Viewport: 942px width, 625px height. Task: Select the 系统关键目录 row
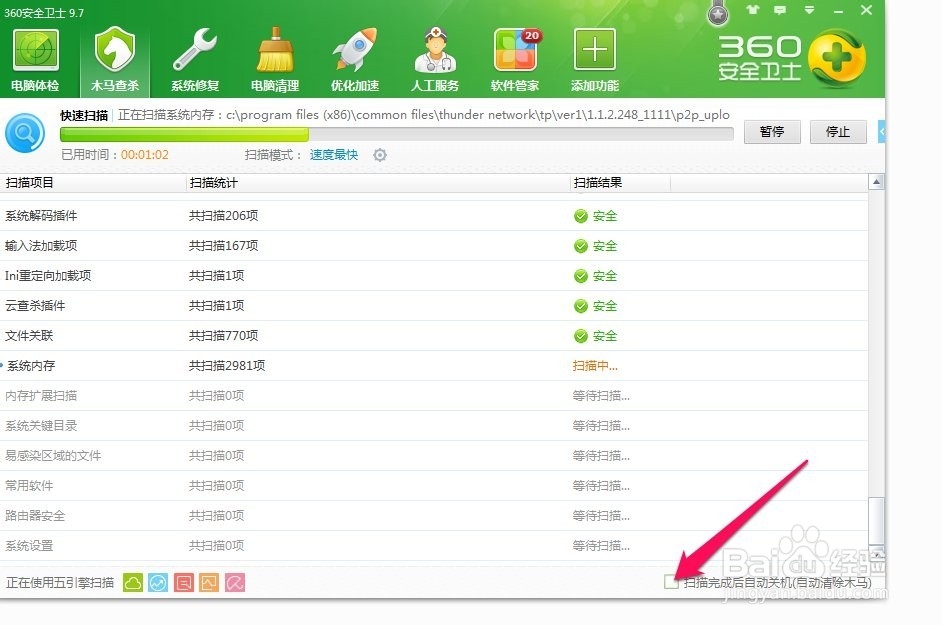pos(434,426)
